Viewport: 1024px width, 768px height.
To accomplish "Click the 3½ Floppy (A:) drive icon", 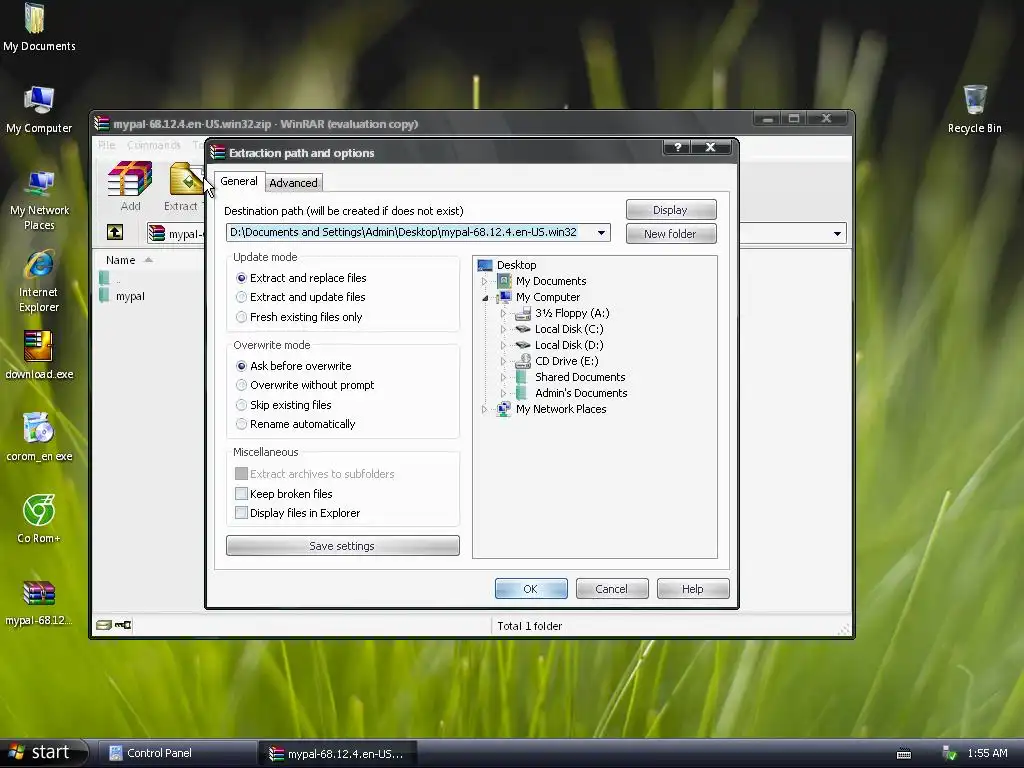I will (522, 313).
